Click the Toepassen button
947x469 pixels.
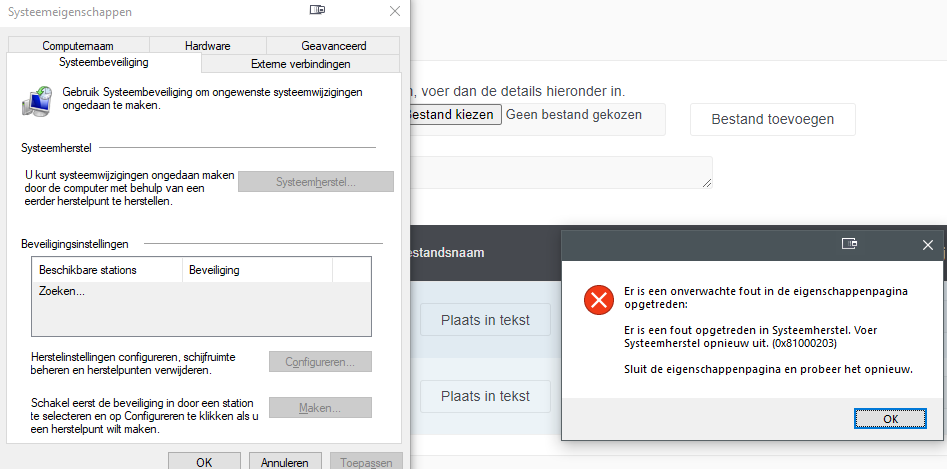click(366, 462)
